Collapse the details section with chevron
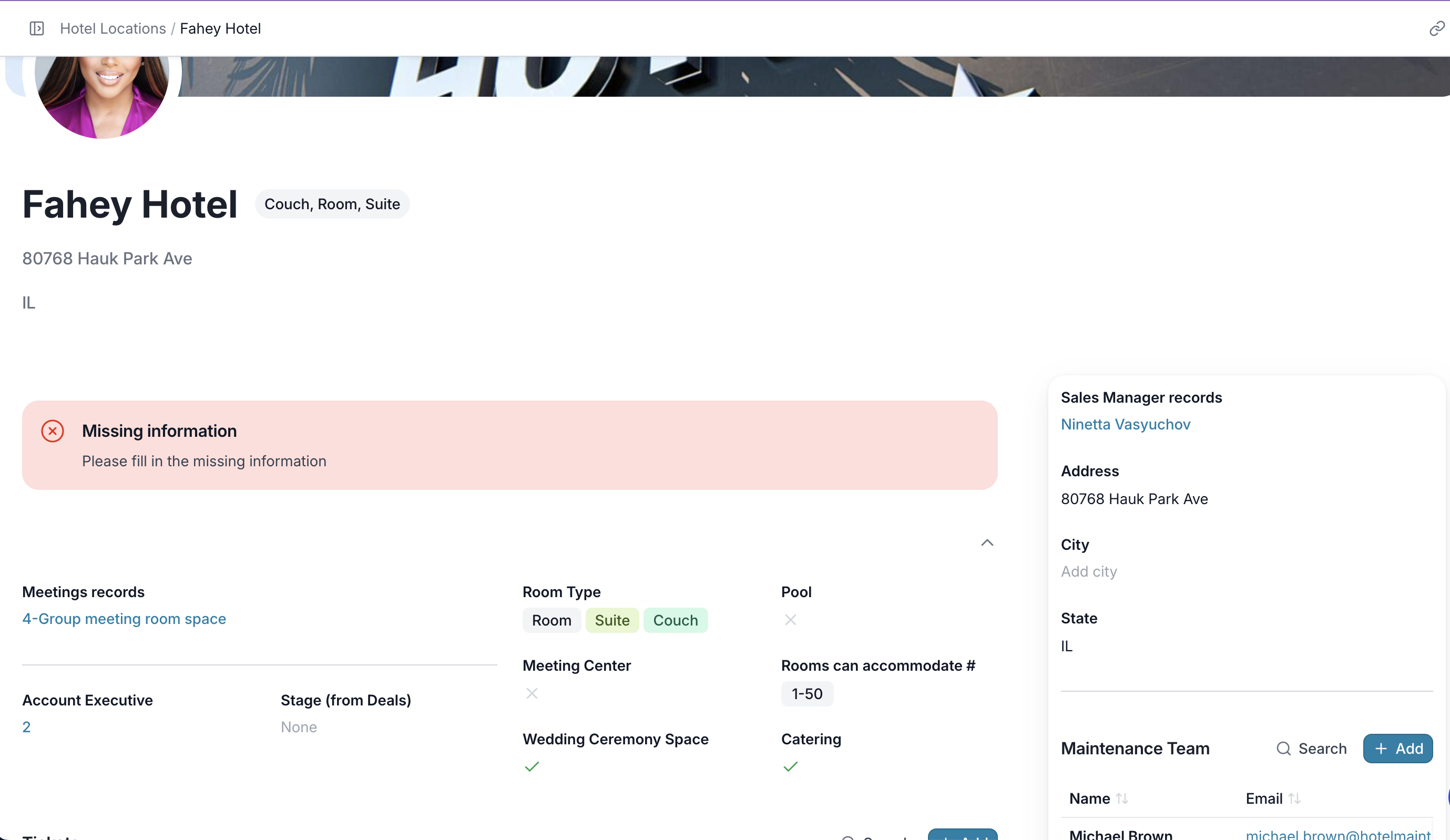Screen dimensions: 1450x840 coord(987,542)
